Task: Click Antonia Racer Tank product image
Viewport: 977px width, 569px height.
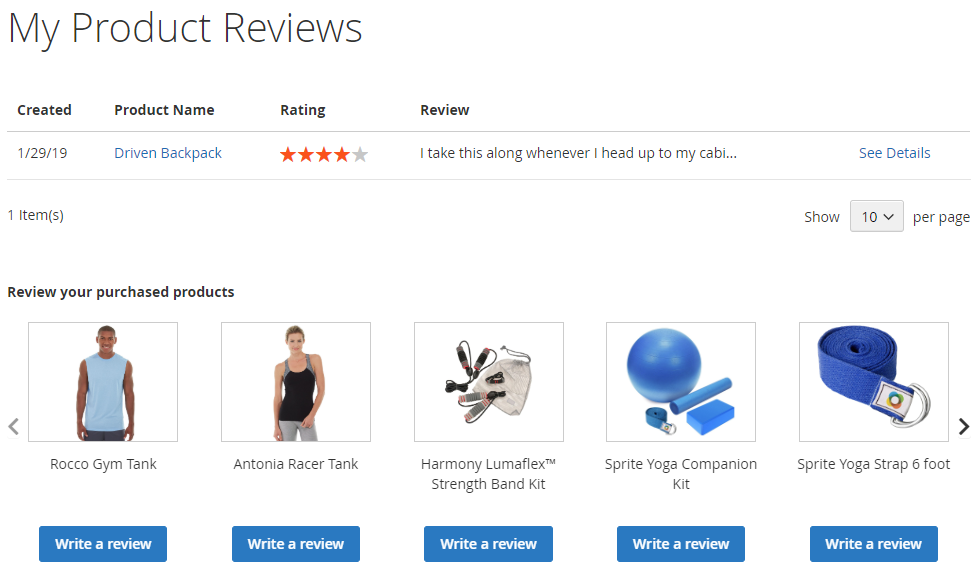Action: [x=296, y=382]
